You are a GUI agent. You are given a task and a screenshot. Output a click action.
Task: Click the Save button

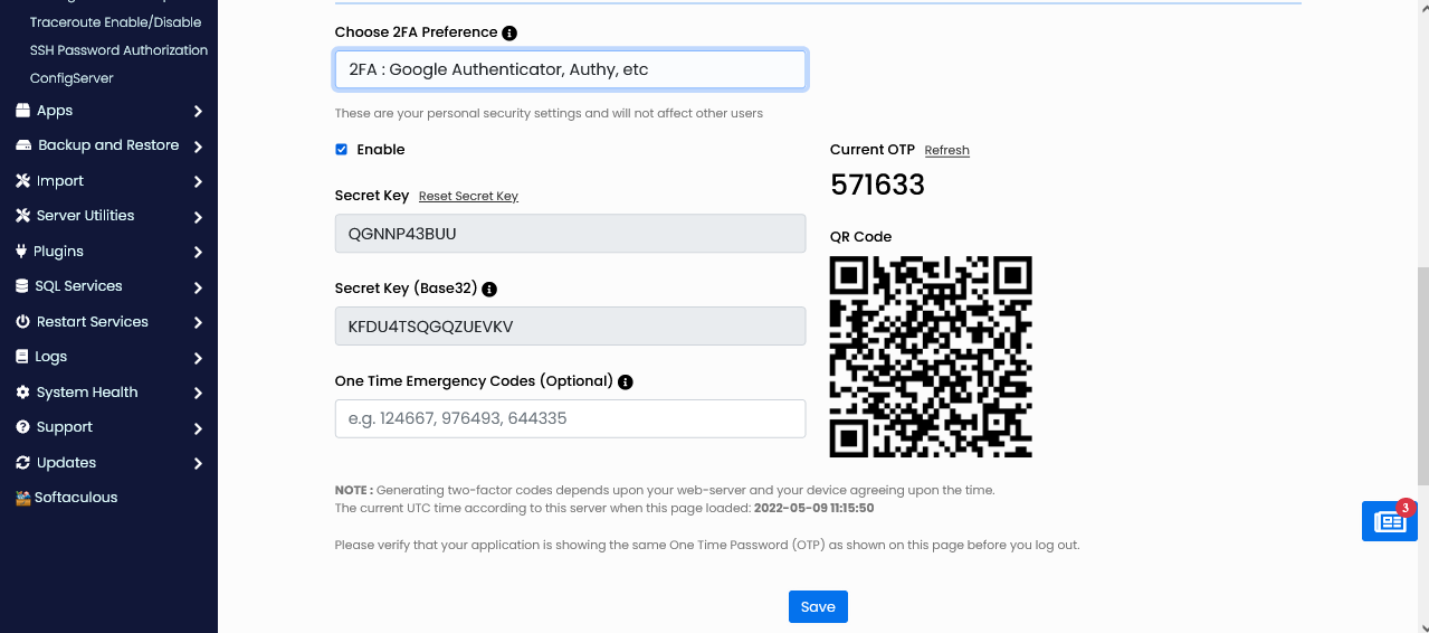[818, 606]
